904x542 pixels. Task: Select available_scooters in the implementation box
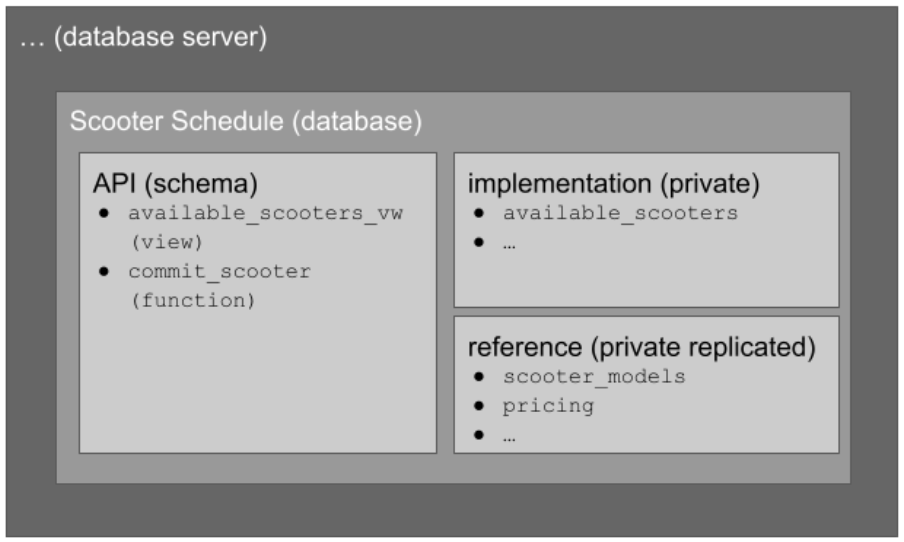(x=620, y=213)
